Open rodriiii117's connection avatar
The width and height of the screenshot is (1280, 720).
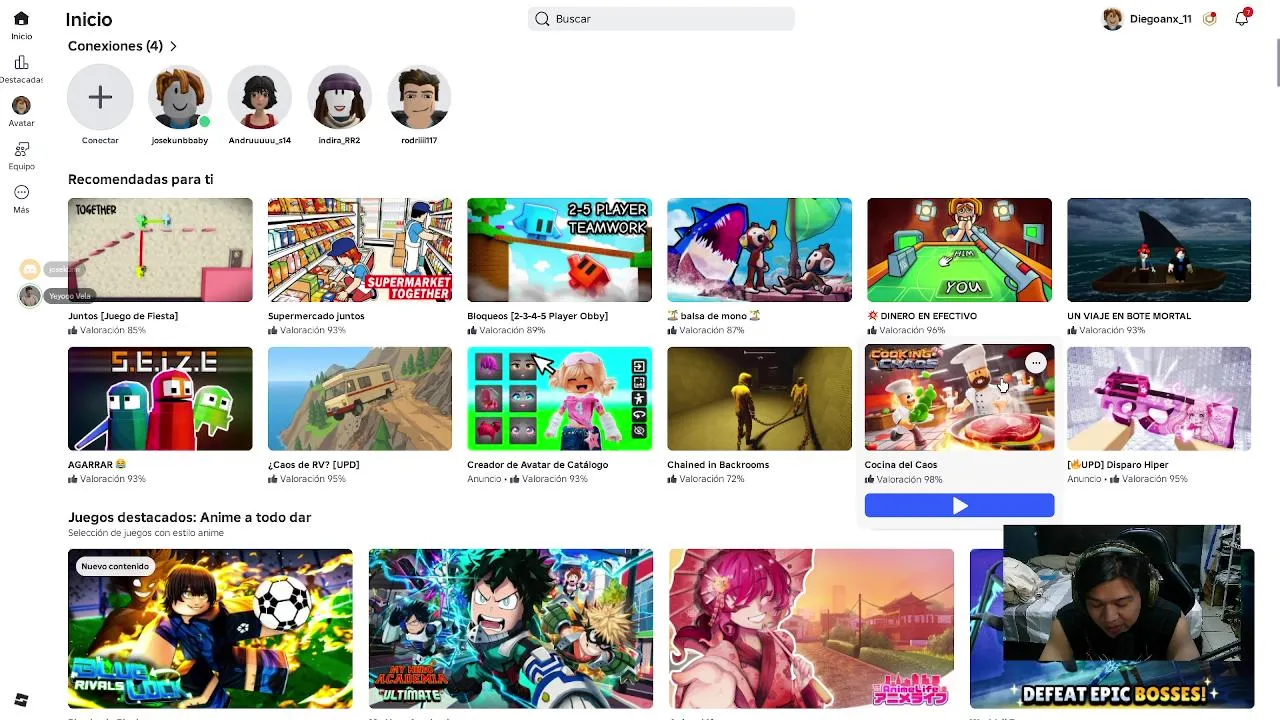coord(419,97)
